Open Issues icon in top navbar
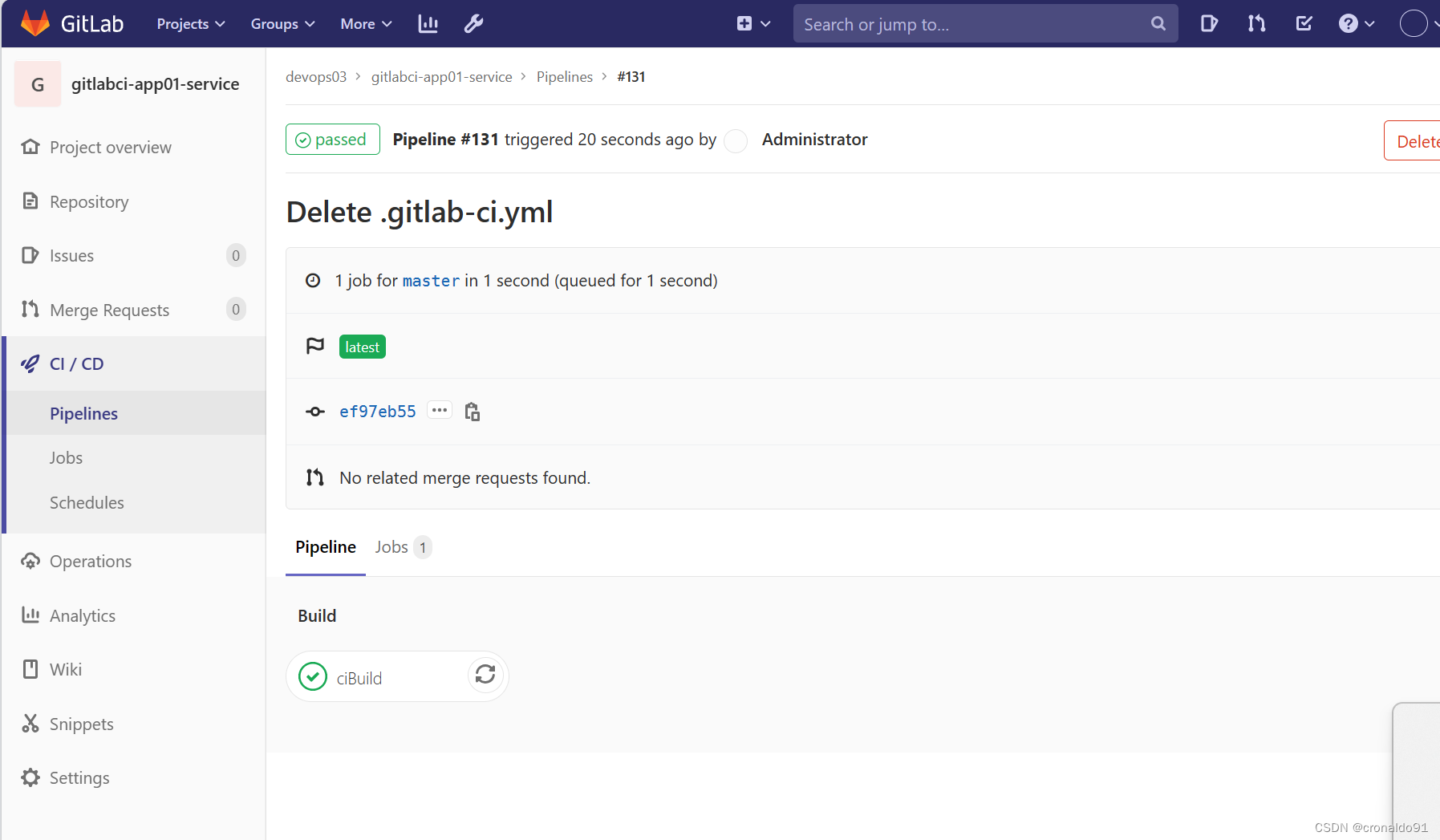 coord(1209,24)
